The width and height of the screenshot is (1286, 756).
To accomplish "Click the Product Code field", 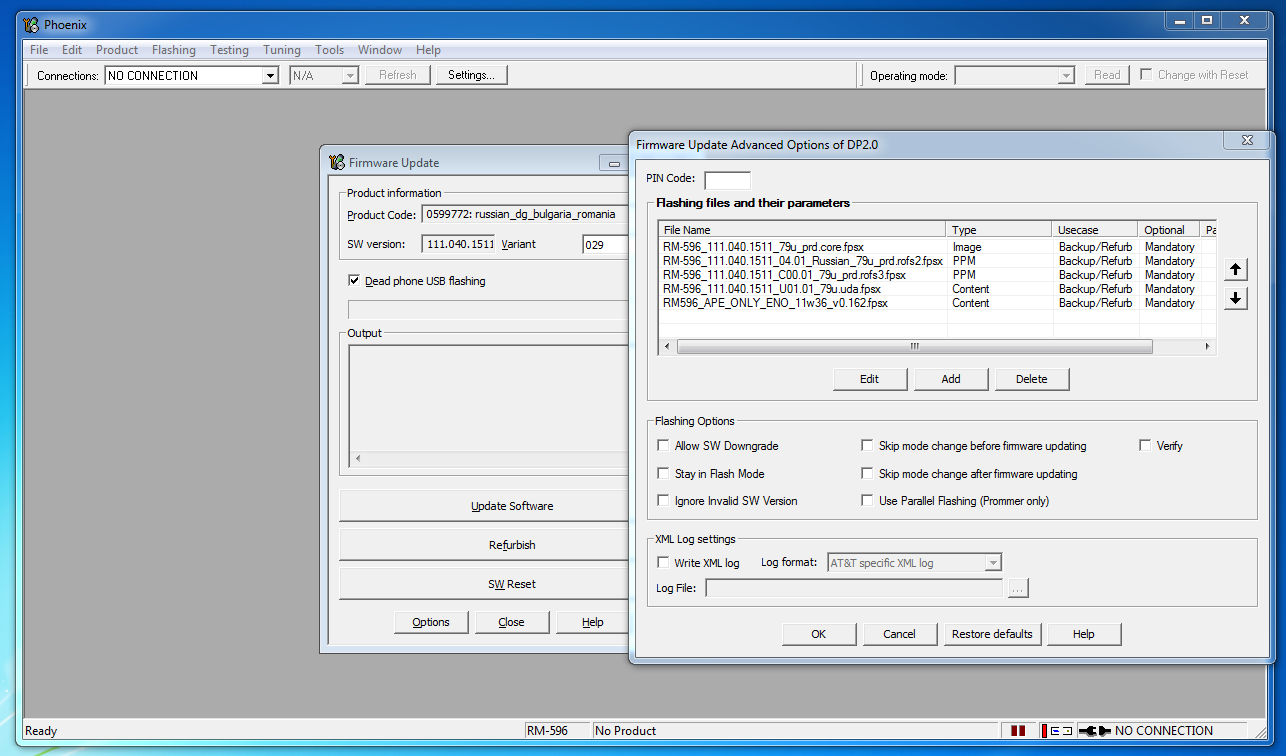I will (524, 215).
